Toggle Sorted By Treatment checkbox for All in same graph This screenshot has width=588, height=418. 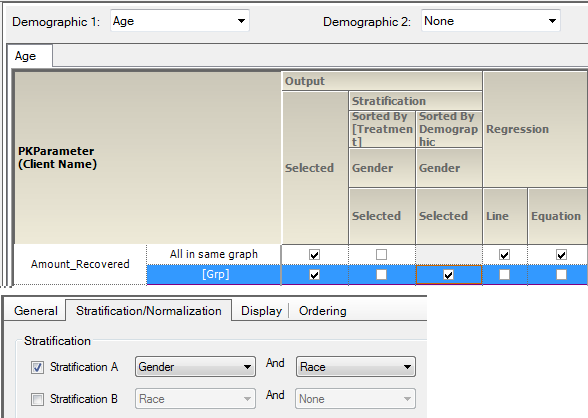point(381,255)
